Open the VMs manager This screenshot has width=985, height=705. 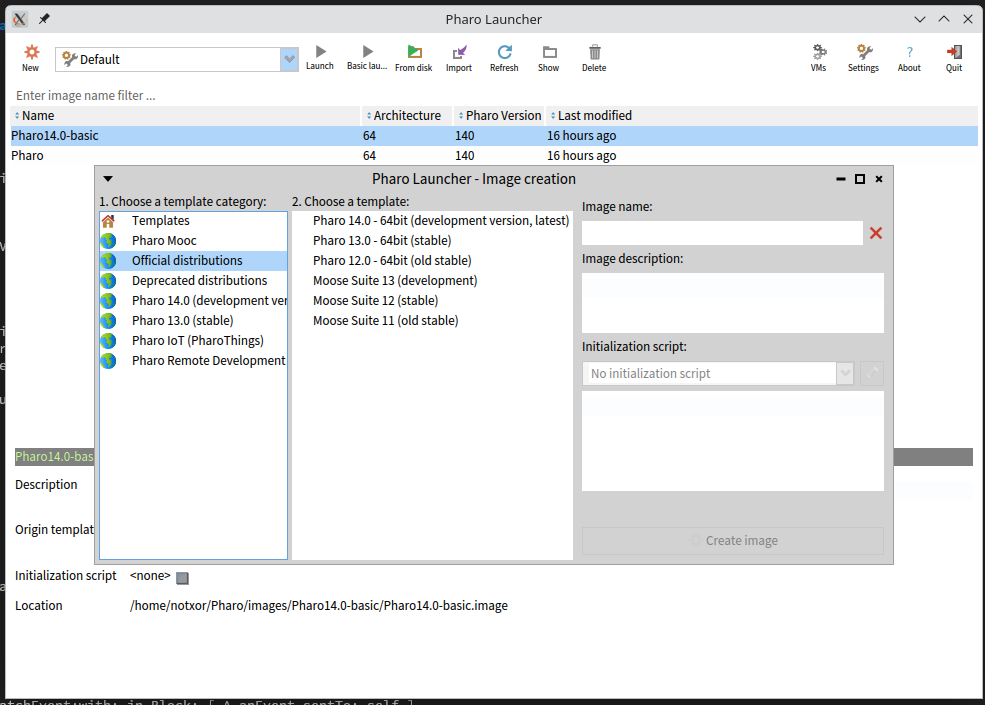click(819, 58)
